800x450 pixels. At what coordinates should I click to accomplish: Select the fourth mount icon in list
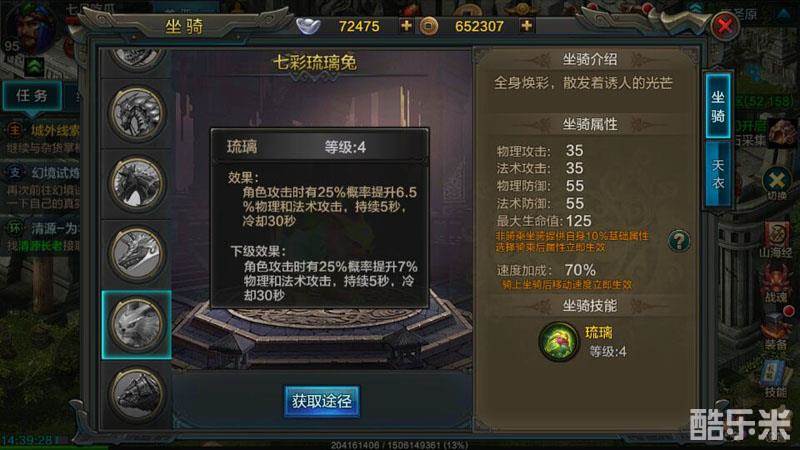click(137, 255)
